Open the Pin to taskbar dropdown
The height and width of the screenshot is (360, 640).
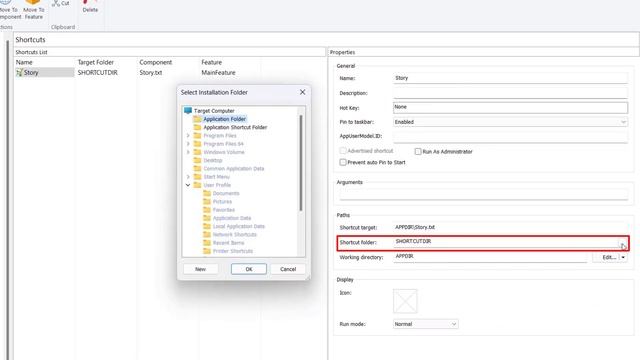(x=623, y=122)
